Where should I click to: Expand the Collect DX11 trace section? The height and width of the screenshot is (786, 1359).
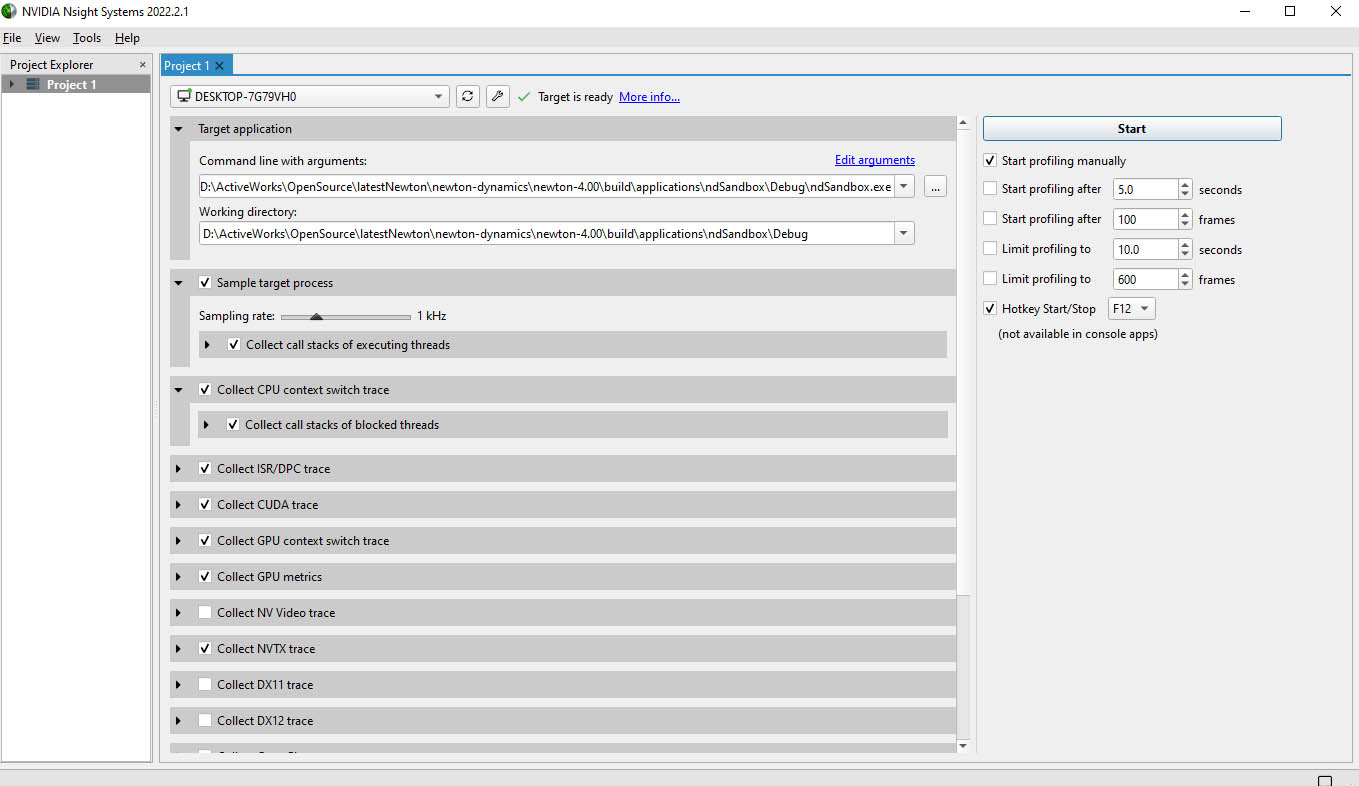tap(179, 685)
